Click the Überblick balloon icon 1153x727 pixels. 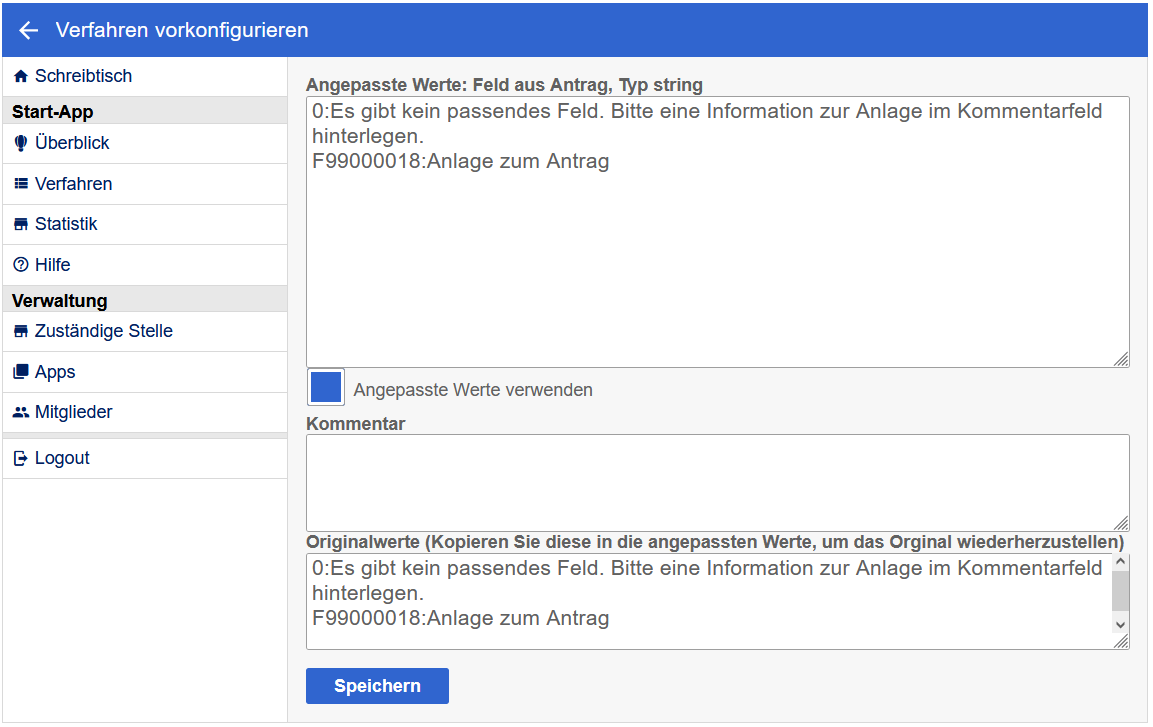(x=21, y=144)
